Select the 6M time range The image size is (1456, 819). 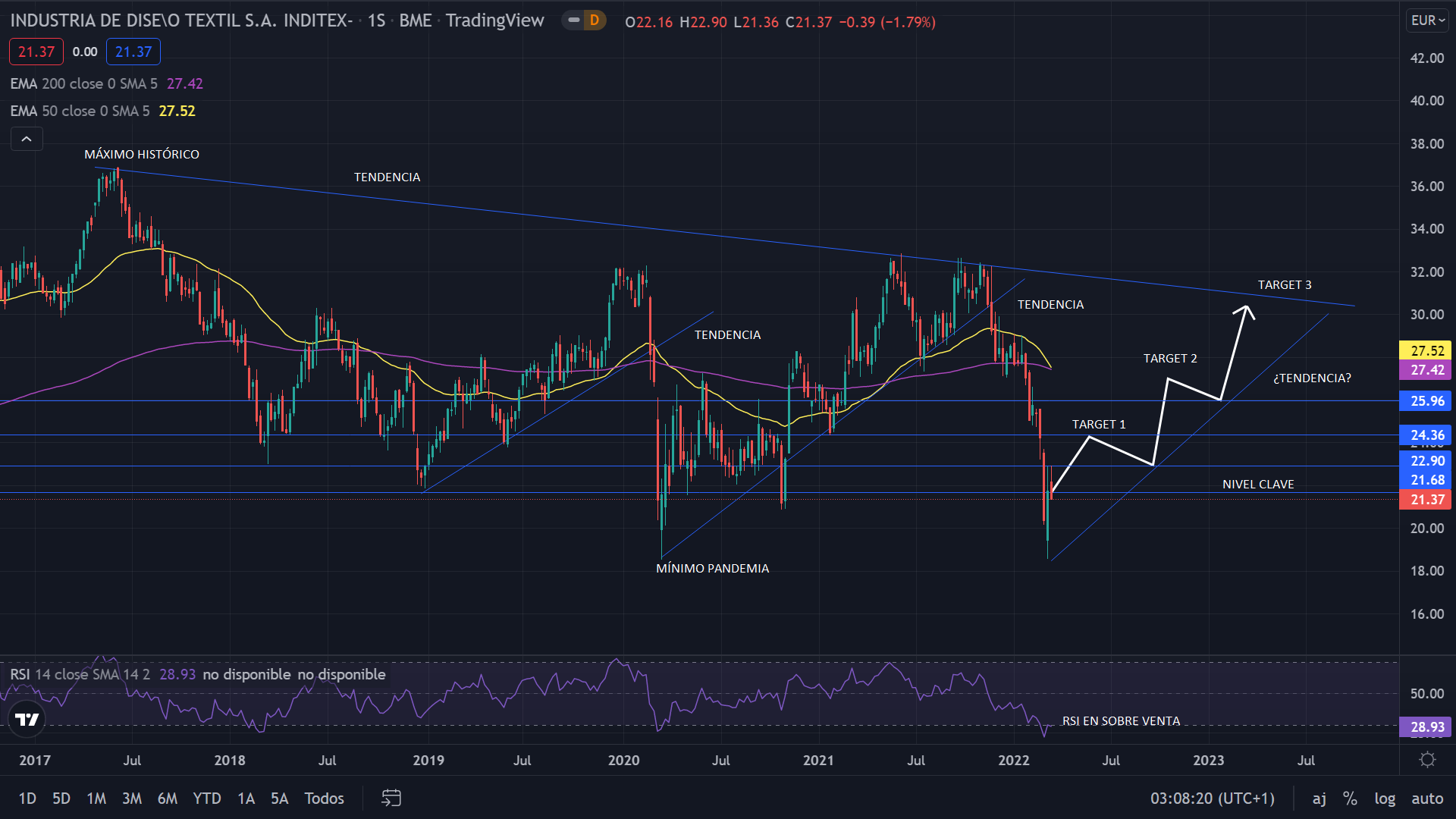click(x=168, y=799)
